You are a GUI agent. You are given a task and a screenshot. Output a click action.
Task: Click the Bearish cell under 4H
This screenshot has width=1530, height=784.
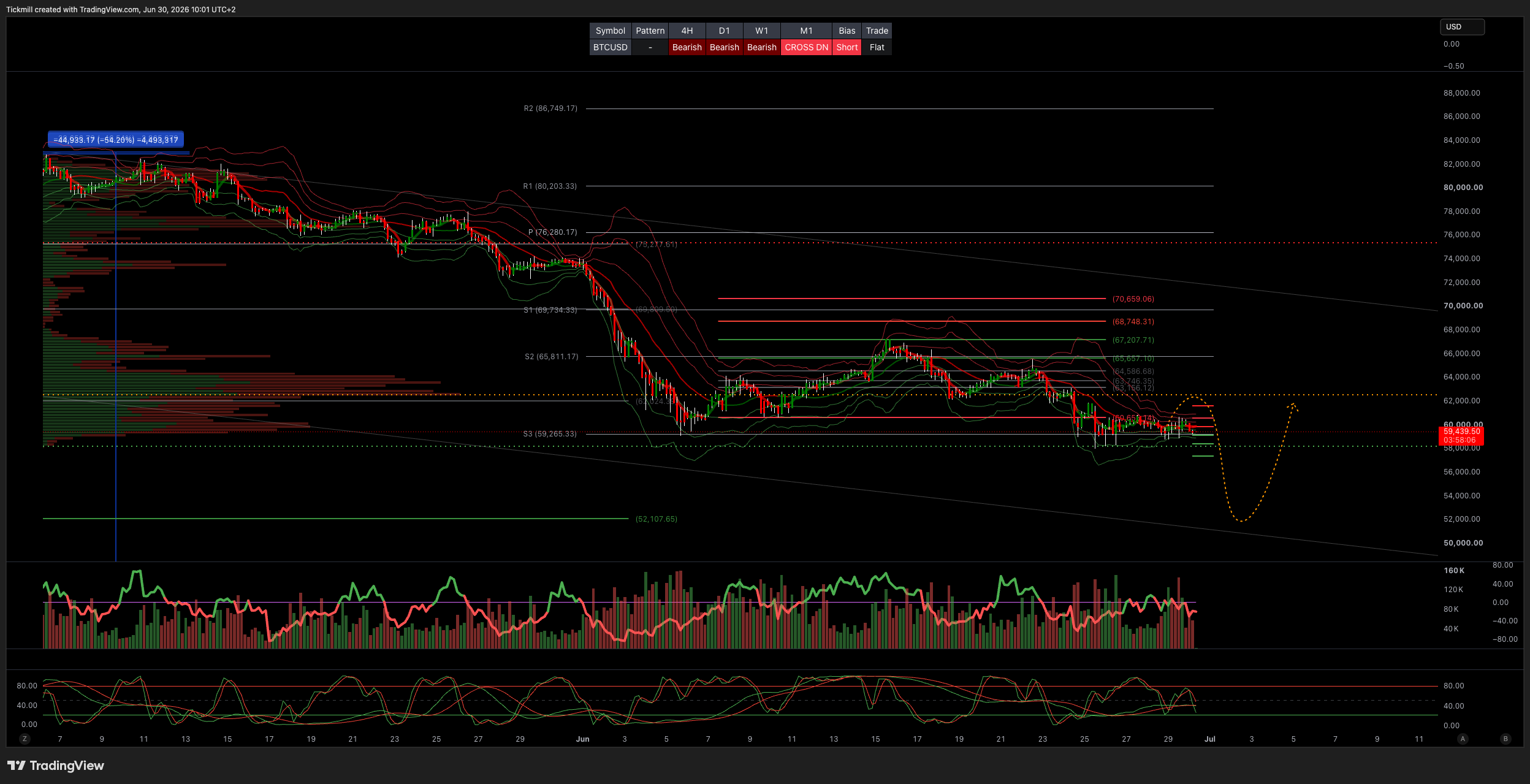coord(687,47)
